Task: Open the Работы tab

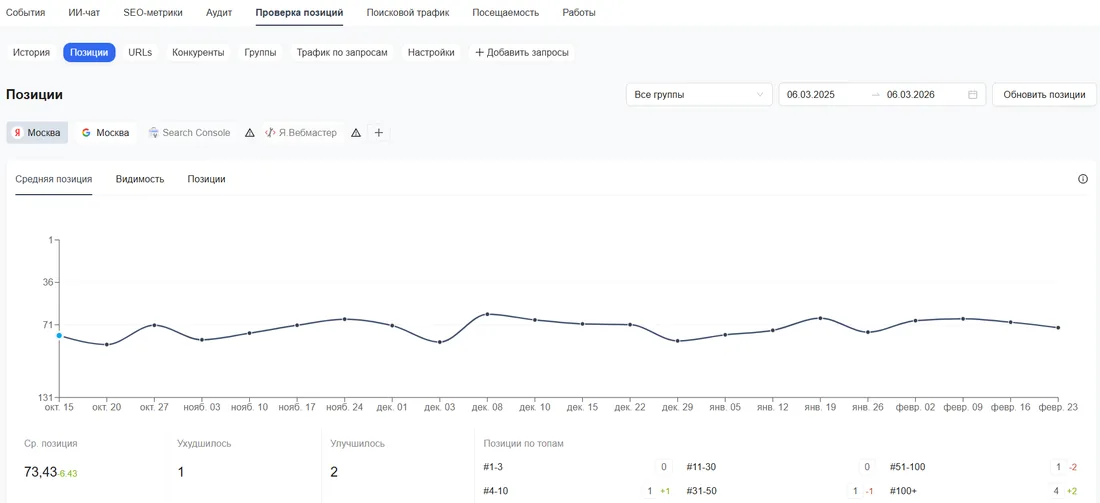Action: (579, 13)
